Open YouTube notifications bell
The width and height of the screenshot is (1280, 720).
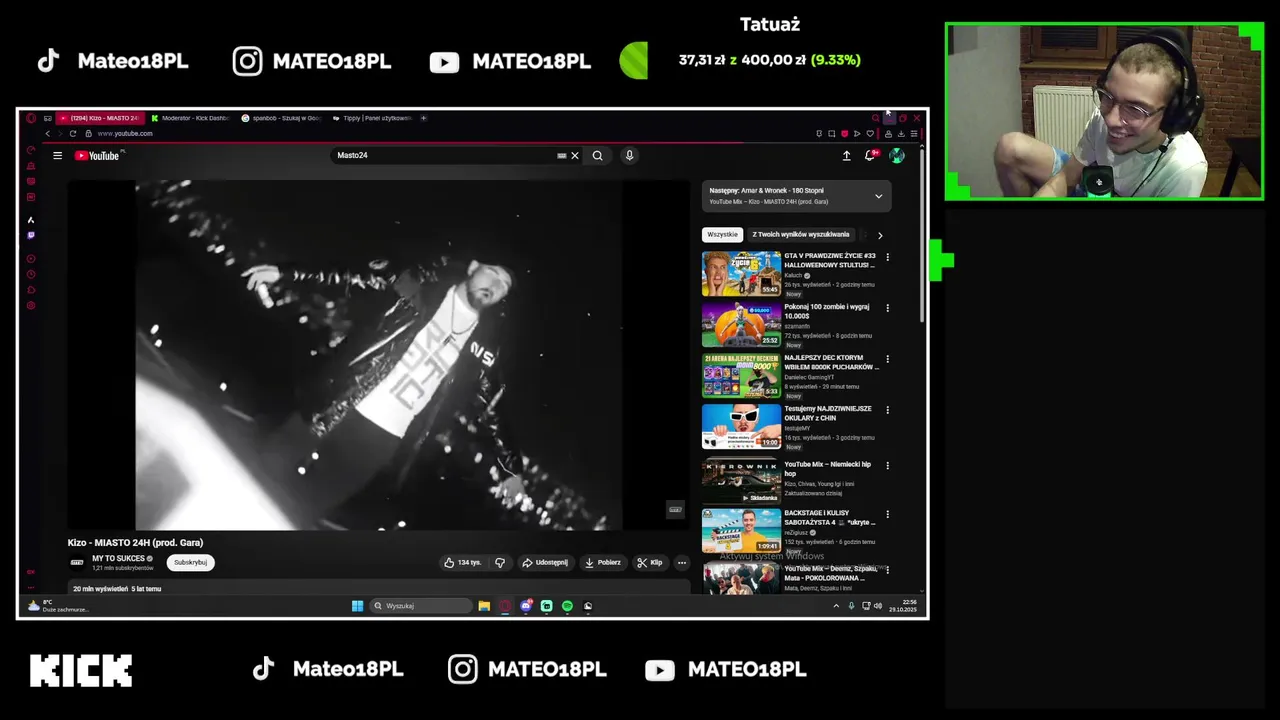870,155
